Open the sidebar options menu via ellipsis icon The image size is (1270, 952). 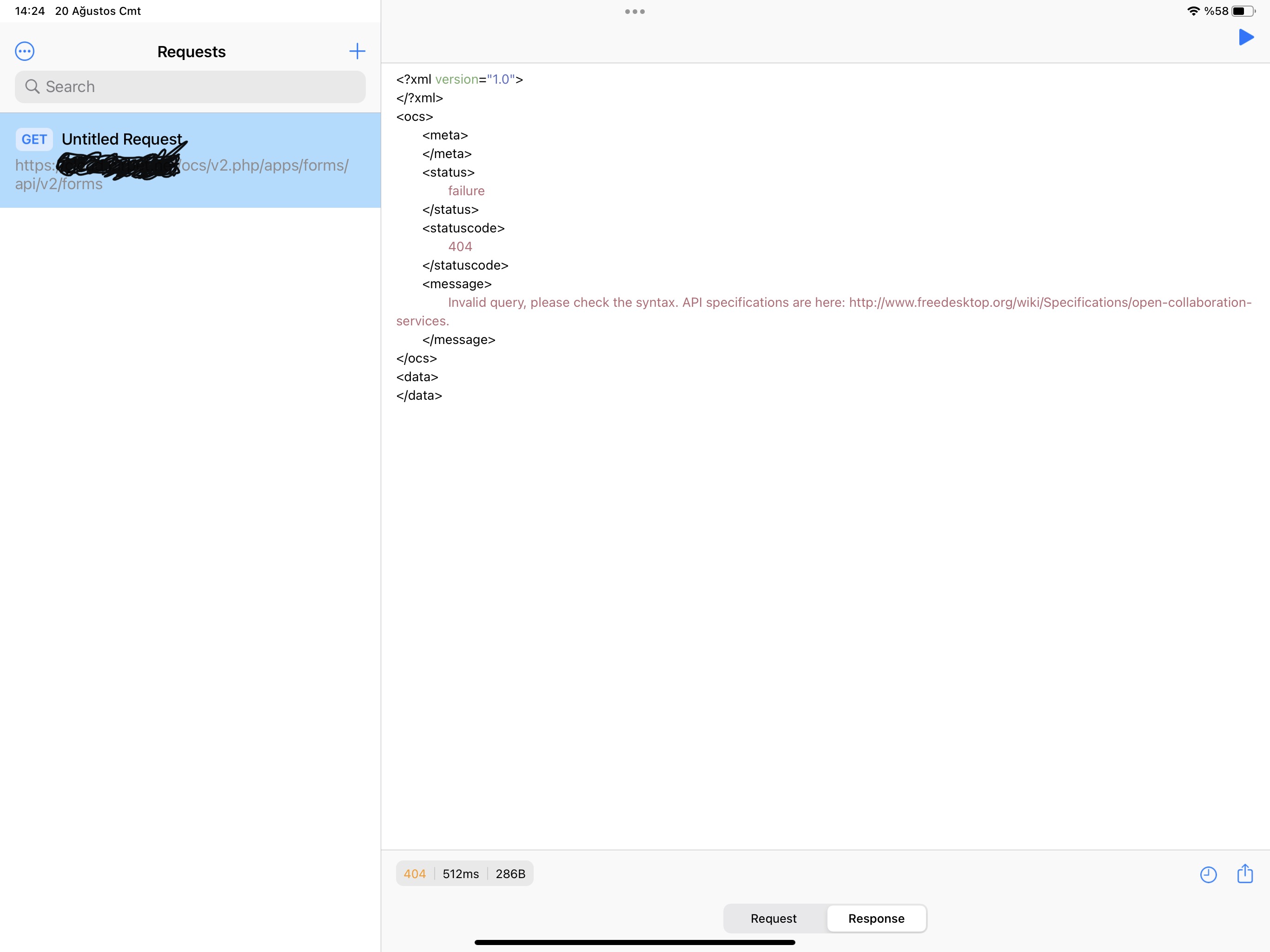(24, 51)
